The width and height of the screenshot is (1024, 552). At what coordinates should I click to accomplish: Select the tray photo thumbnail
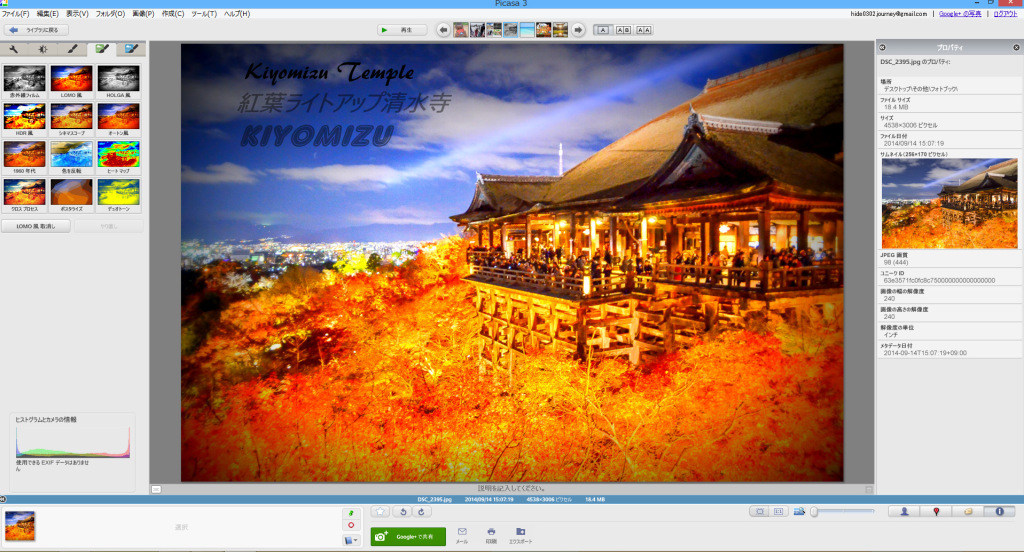[20, 526]
